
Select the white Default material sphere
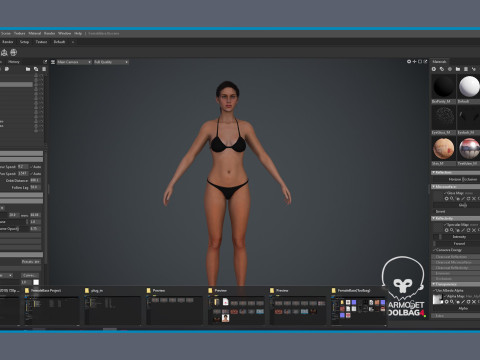pyautogui.click(x=469, y=86)
